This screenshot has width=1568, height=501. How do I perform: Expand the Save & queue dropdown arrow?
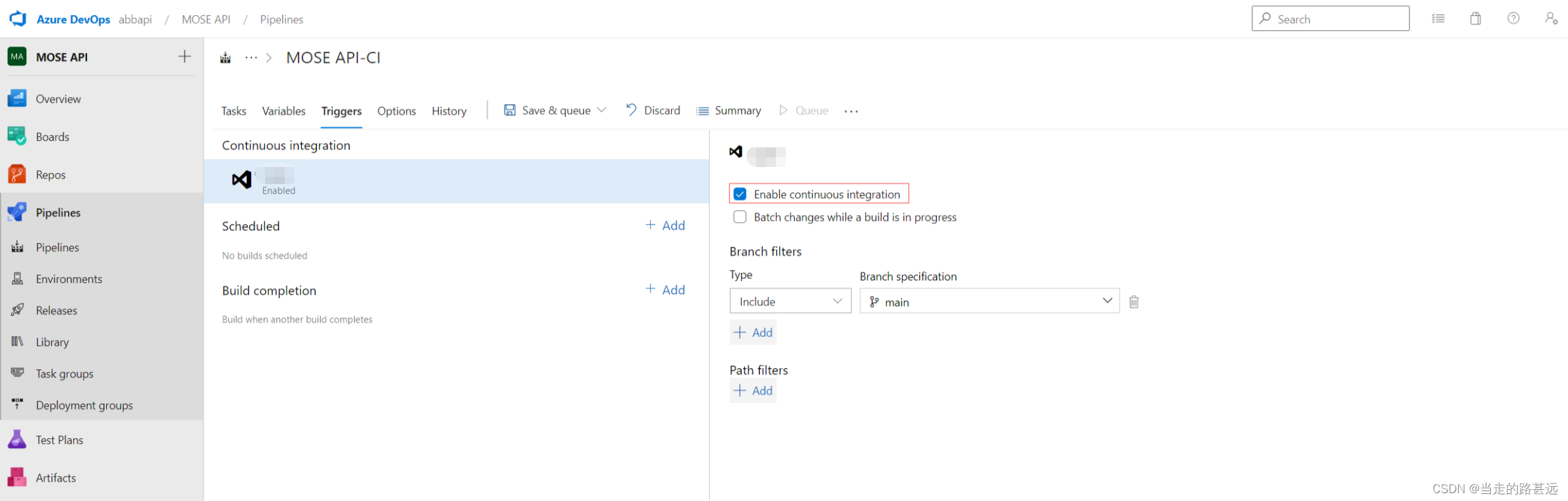pyautogui.click(x=602, y=110)
